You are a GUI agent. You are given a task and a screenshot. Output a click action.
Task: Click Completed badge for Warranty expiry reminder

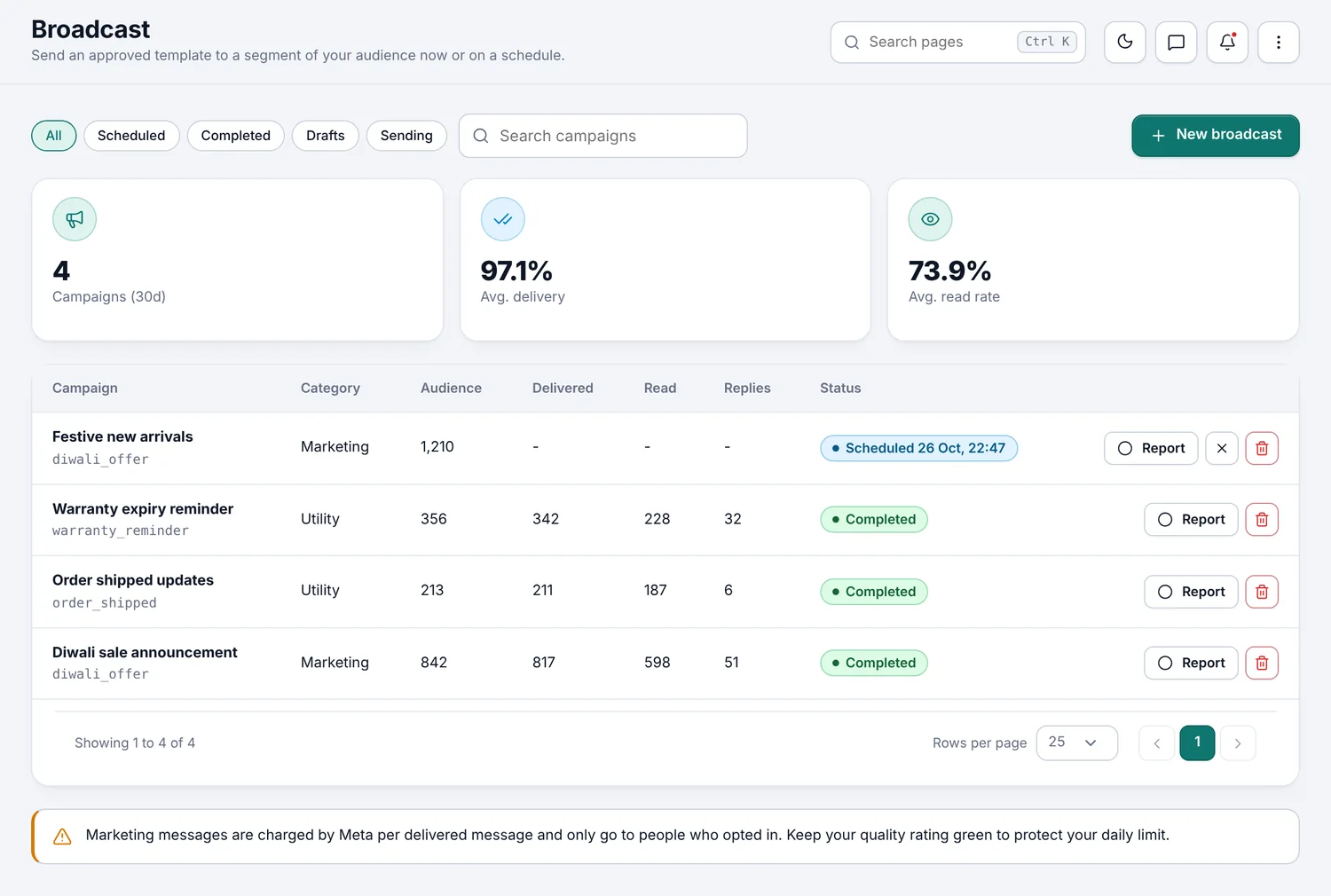[874, 519]
